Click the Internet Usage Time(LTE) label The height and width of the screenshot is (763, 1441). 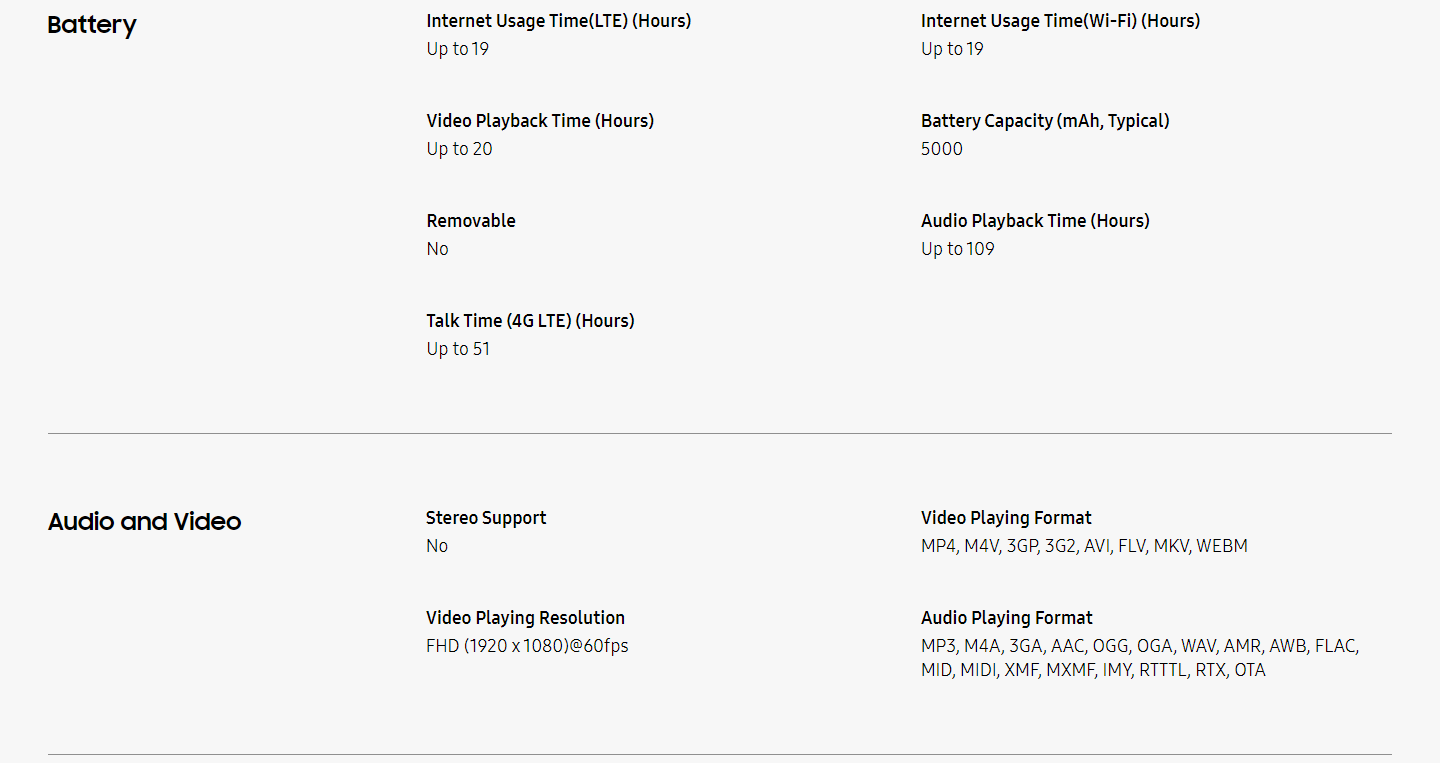(558, 21)
